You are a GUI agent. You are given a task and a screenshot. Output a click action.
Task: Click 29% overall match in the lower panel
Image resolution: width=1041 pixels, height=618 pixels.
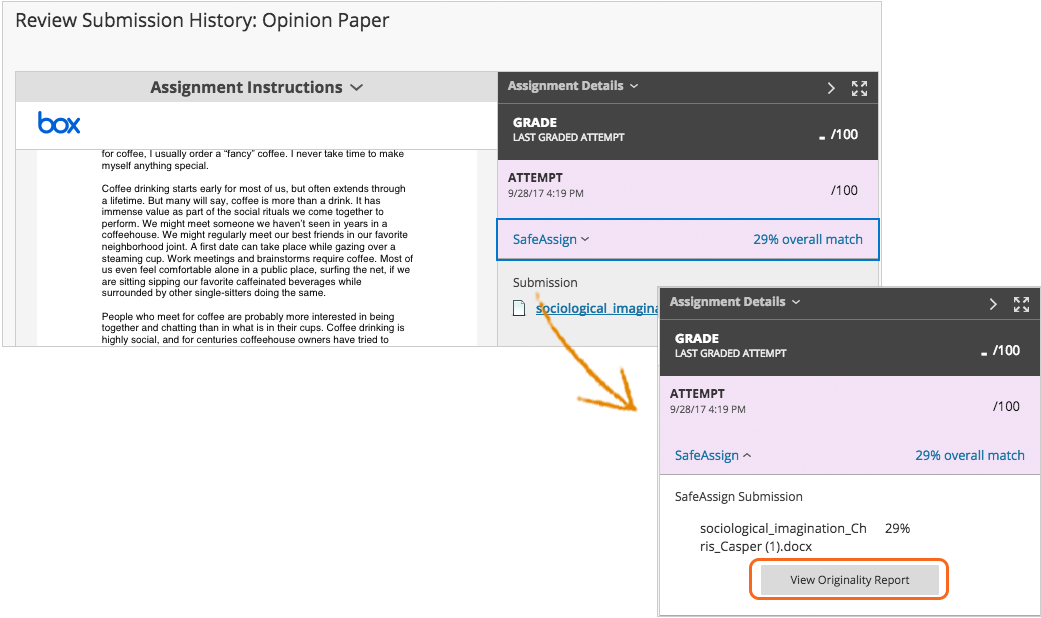click(969, 455)
